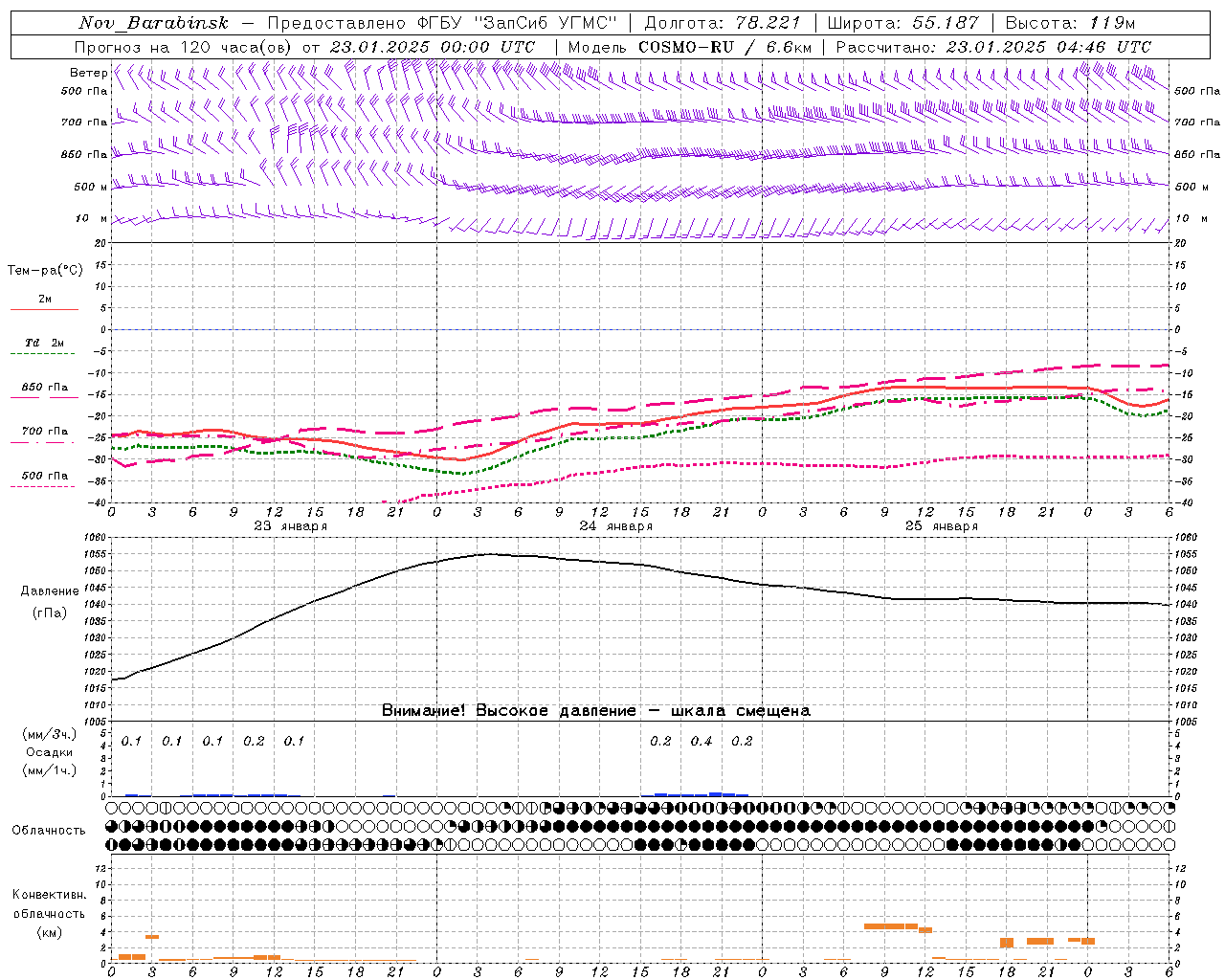Click the '25 января' date label

point(941,526)
